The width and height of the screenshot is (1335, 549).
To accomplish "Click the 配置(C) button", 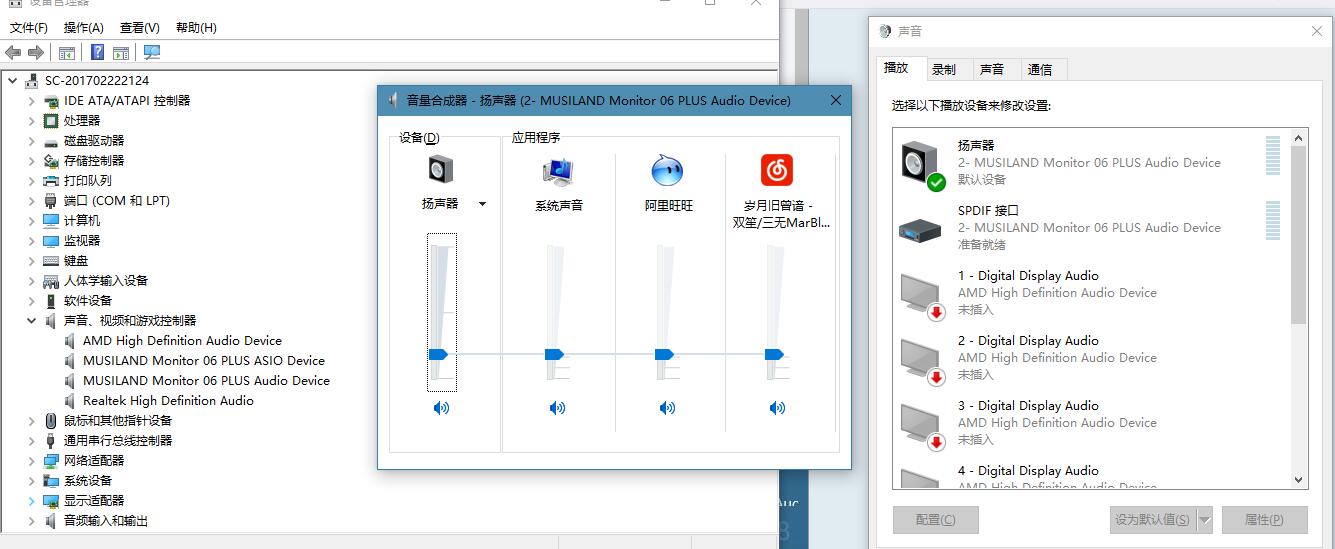I will (x=935, y=520).
